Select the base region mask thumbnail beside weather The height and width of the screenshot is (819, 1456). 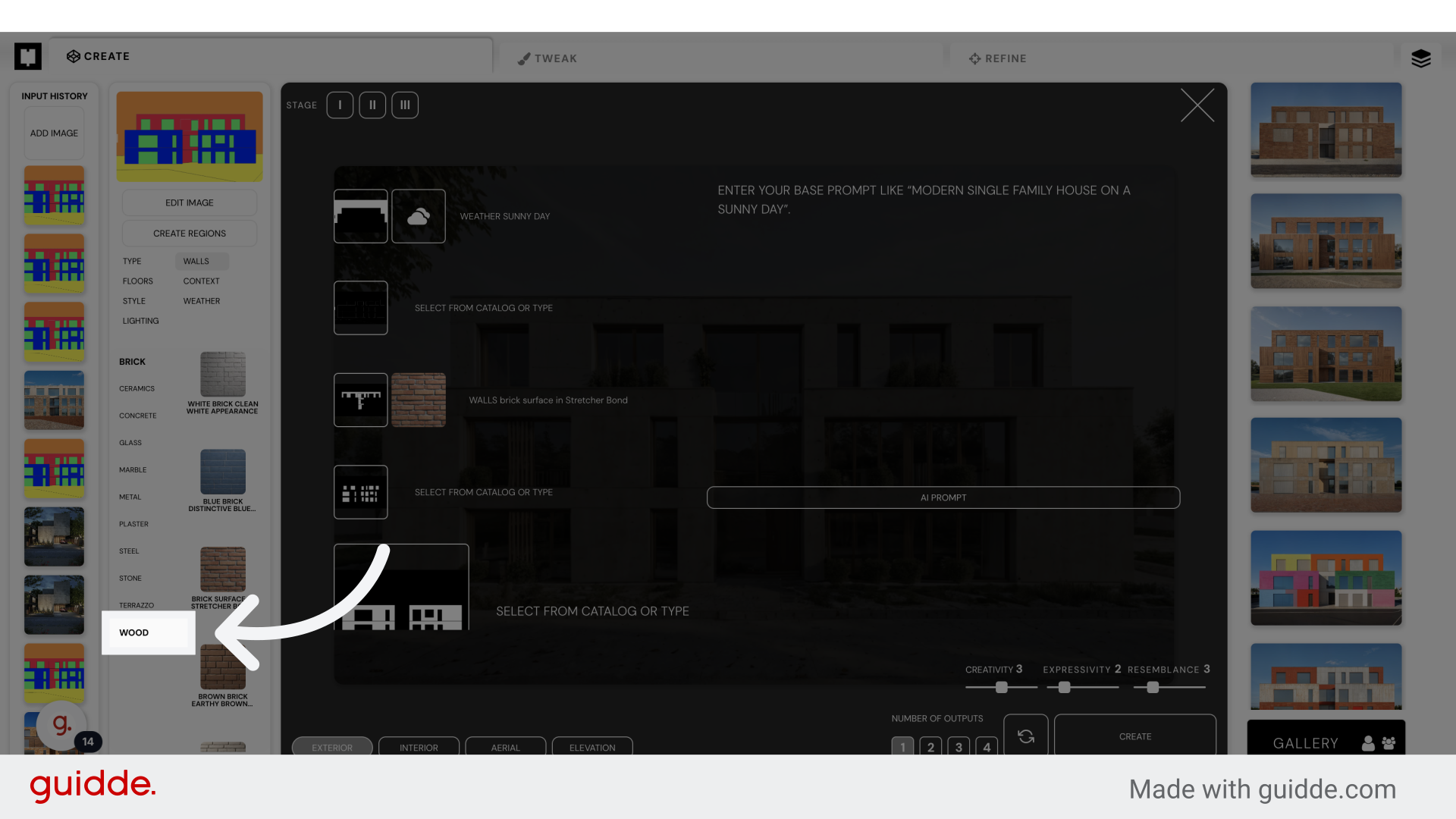pos(361,216)
